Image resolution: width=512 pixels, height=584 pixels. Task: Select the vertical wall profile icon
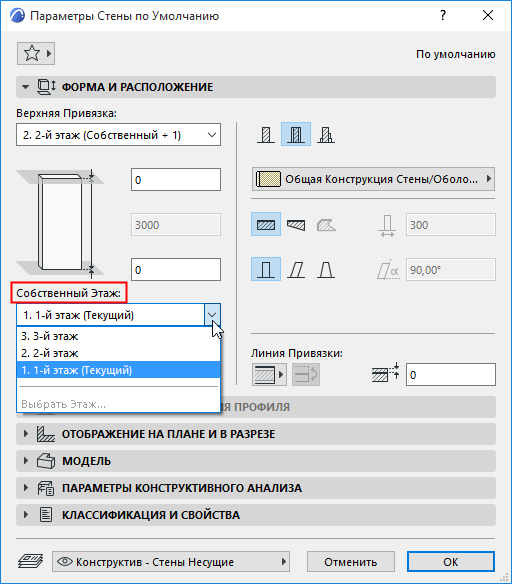tap(266, 269)
